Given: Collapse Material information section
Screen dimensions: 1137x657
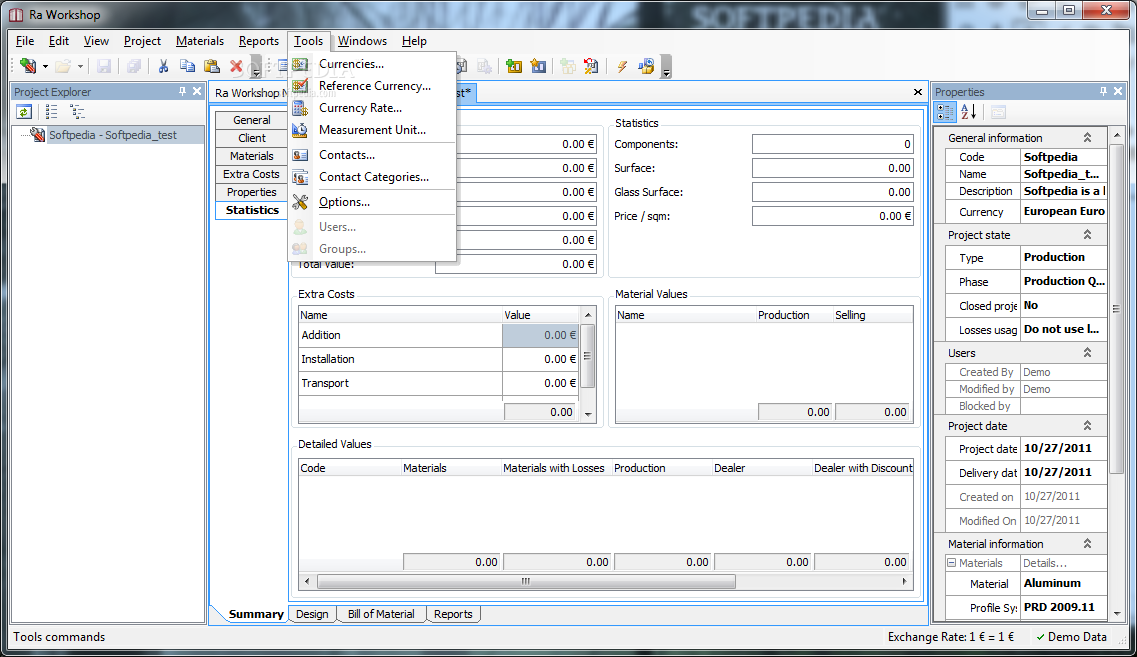Looking at the screenshot, I should point(1087,543).
